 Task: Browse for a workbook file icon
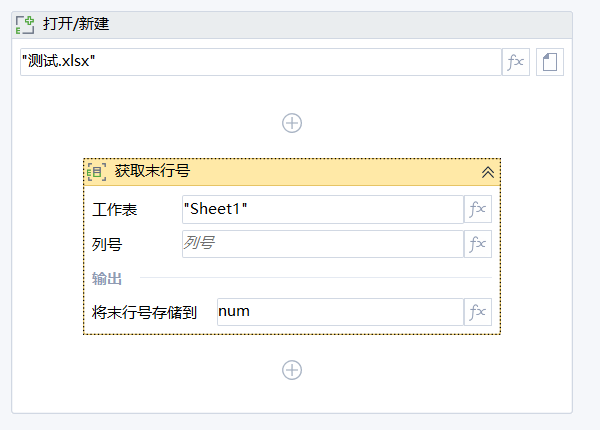(550, 62)
